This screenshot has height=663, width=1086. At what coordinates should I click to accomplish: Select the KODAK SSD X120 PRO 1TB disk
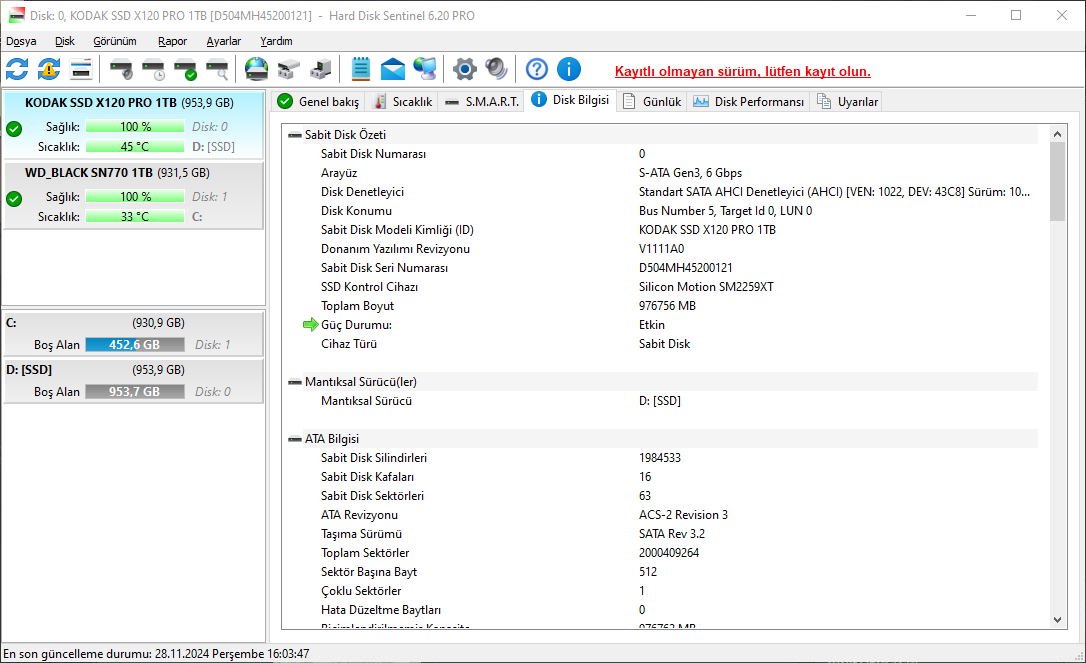133,125
